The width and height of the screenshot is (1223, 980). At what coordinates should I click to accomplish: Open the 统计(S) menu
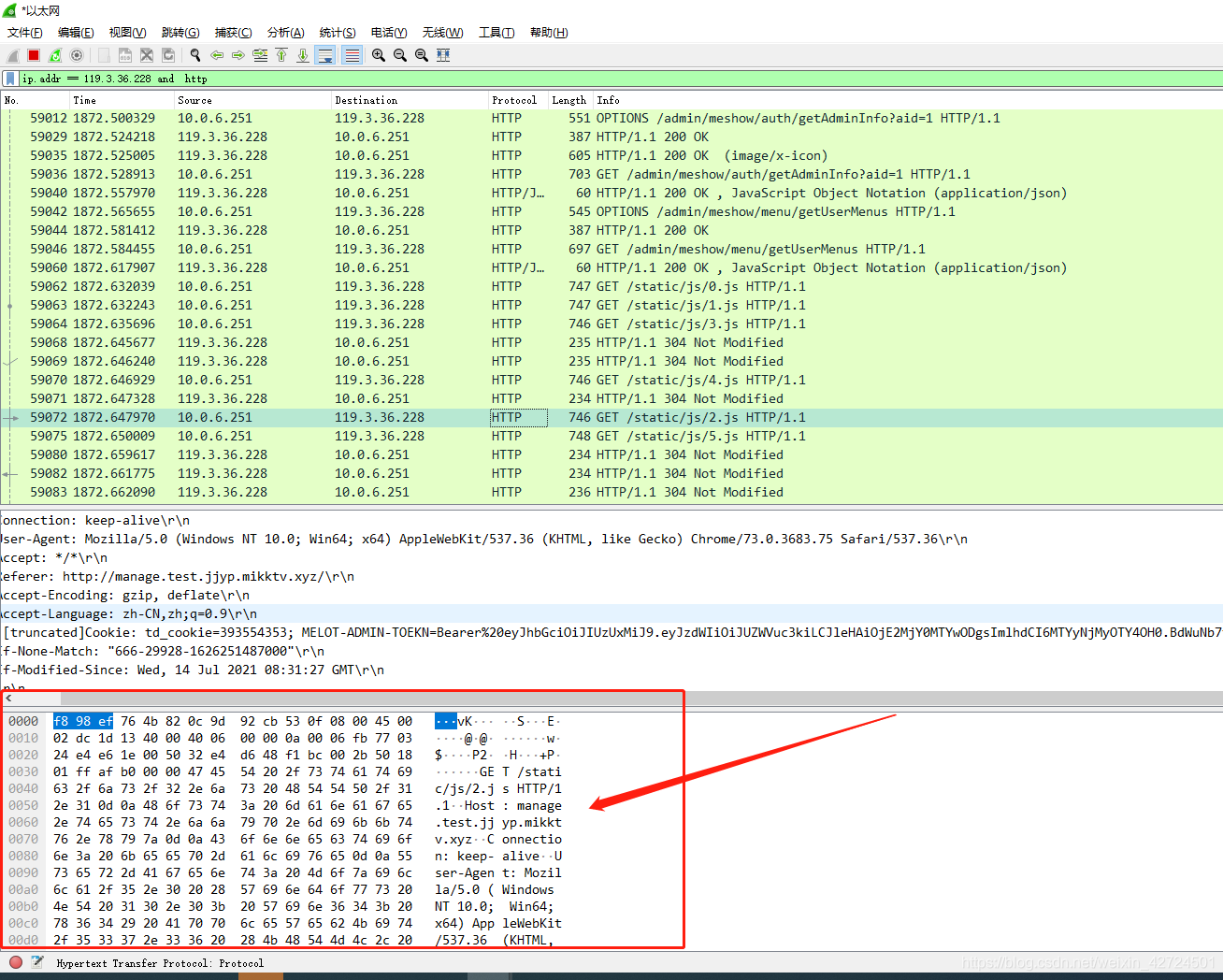(x=338, y=33)
